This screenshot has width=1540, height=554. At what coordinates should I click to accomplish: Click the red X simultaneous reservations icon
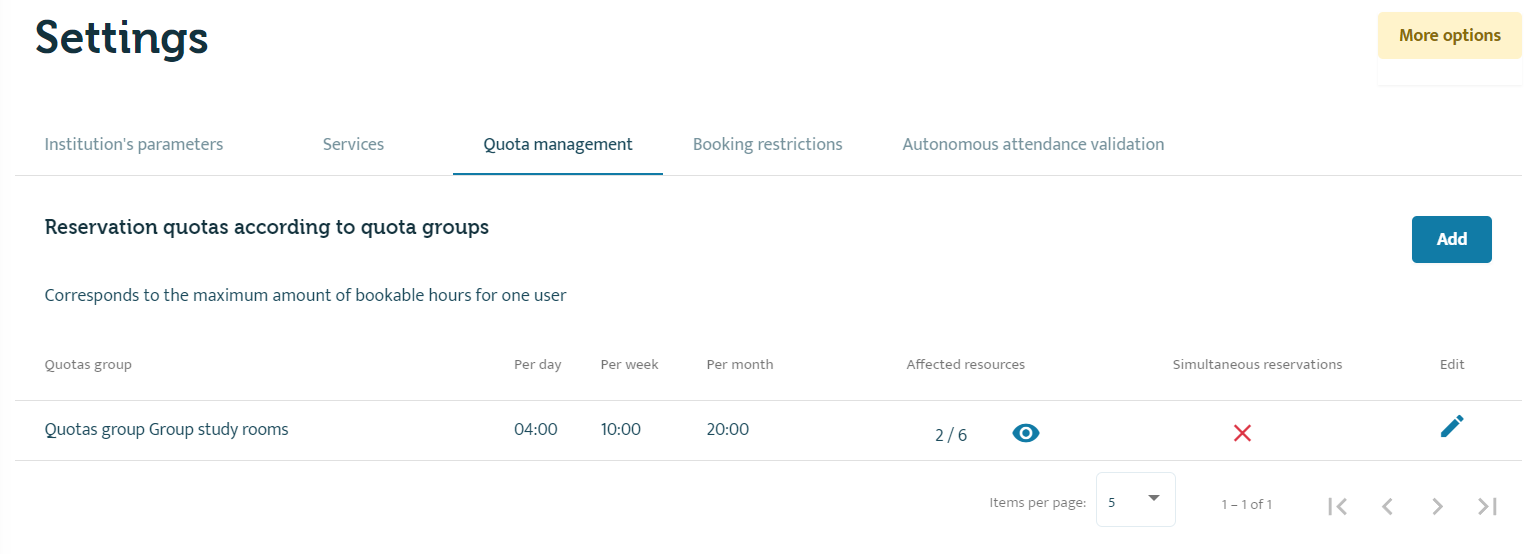(x=1242, y=433)
